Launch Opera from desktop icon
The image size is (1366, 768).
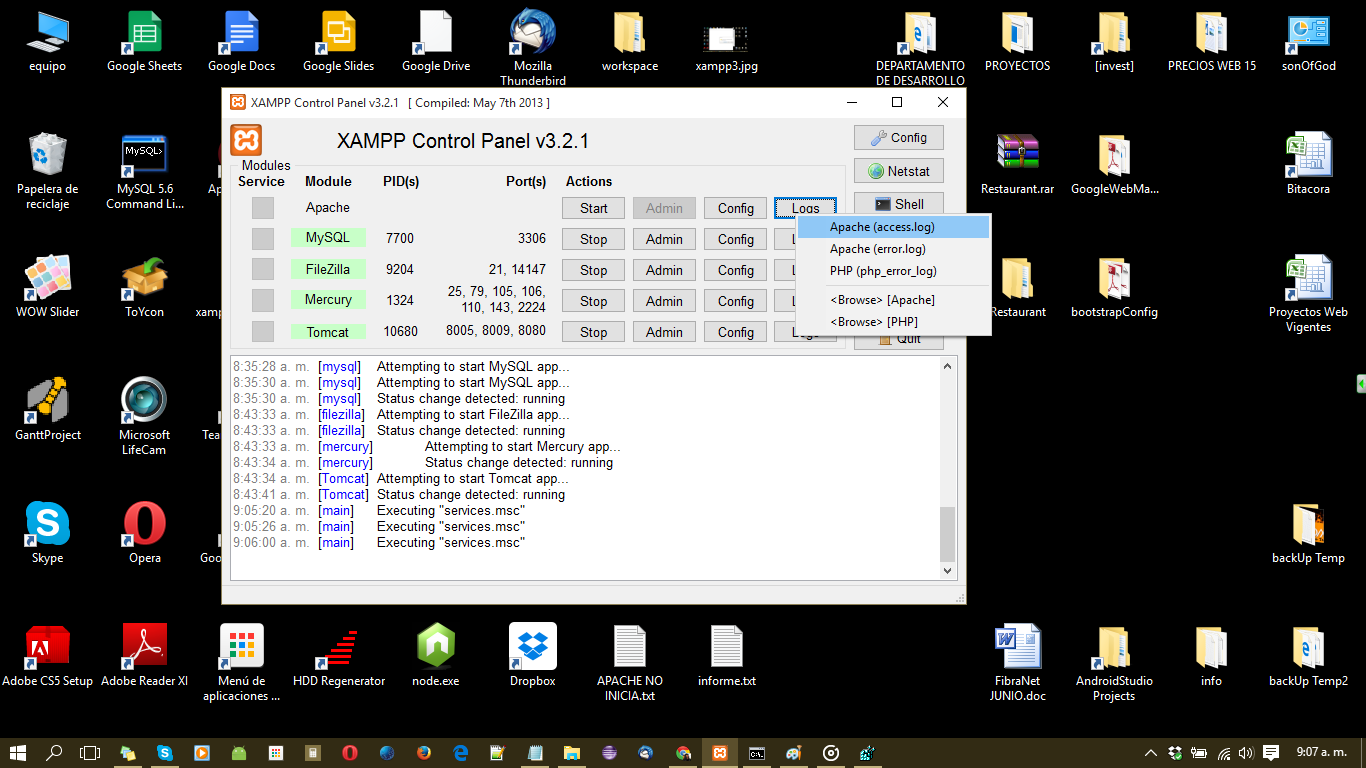point(144,534)
